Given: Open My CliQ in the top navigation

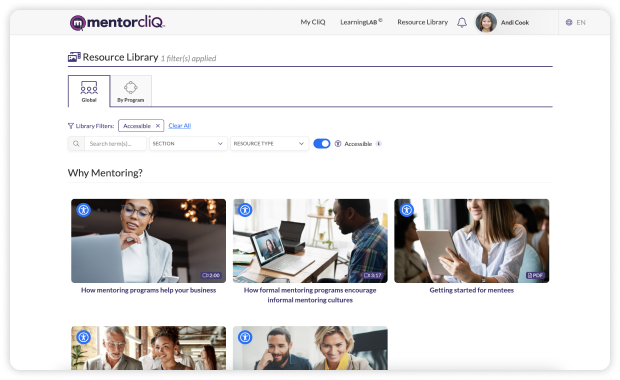Looking at the screenshot, I should (x=313, y=22).
